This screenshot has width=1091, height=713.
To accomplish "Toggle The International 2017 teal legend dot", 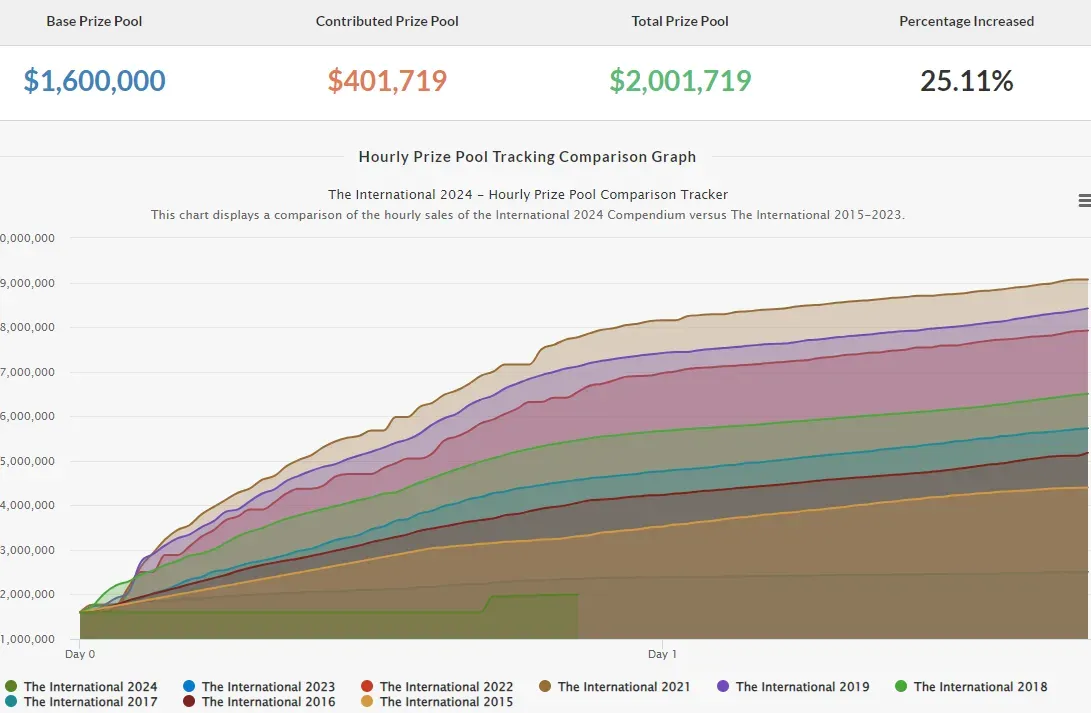I will (x=11, y=702).
